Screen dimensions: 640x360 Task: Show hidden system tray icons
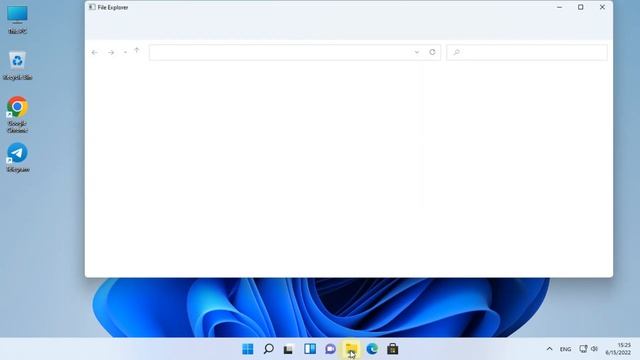(x=549, y=349)
